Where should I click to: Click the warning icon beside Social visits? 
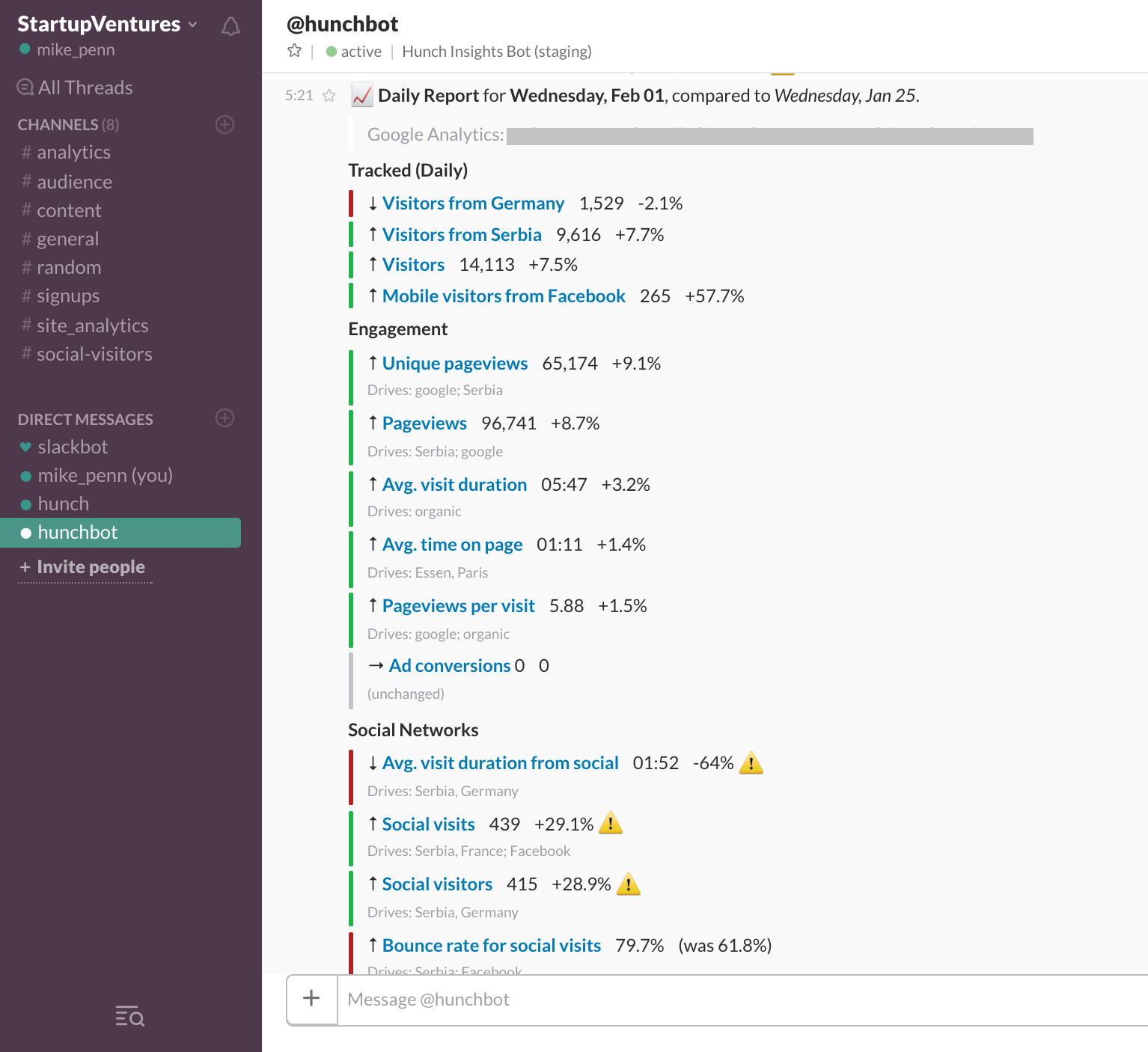(x=611, y=823)
